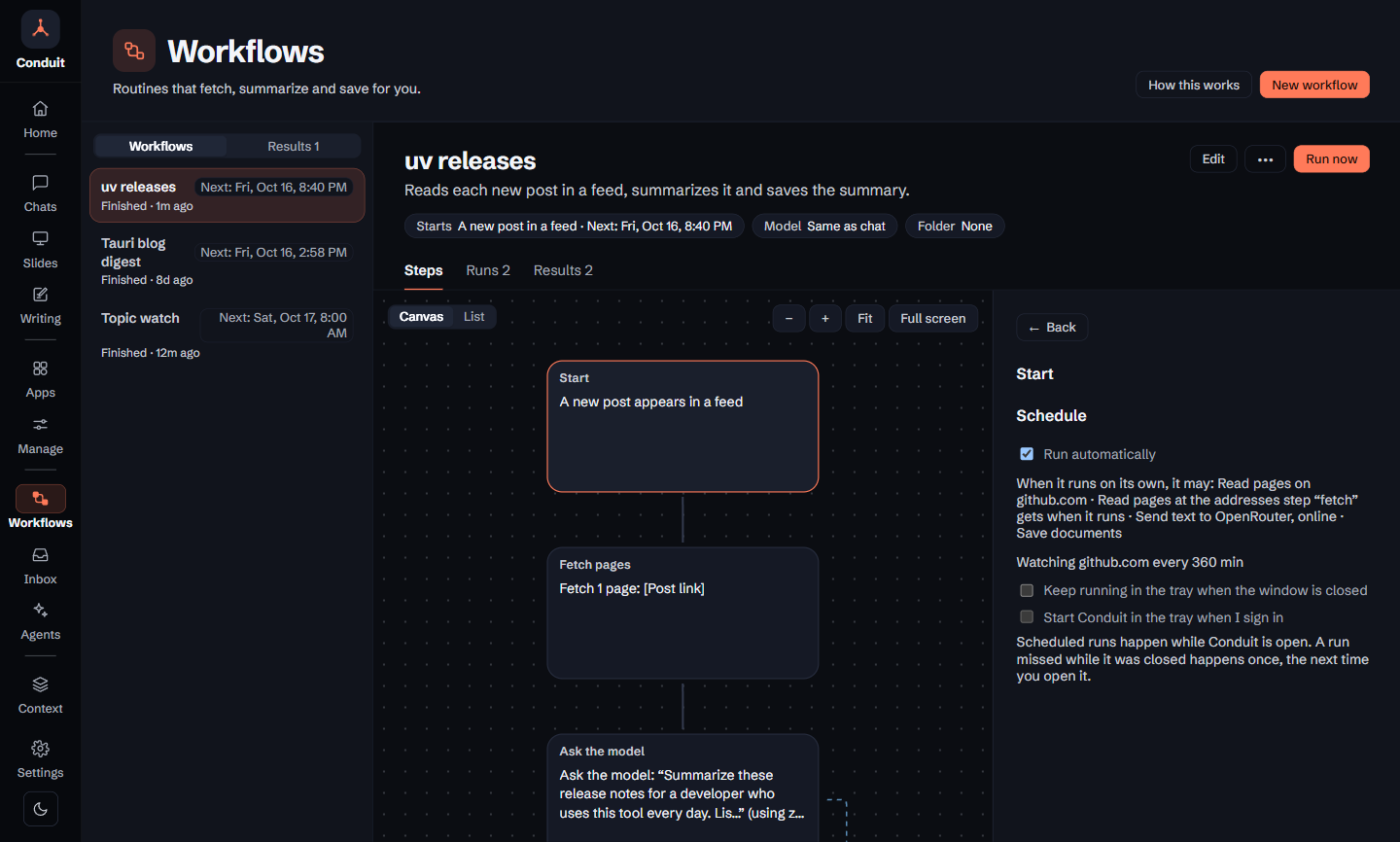Click Back in the Start panel
This screenshot has width=1400, height=842.
point(1052,328)
